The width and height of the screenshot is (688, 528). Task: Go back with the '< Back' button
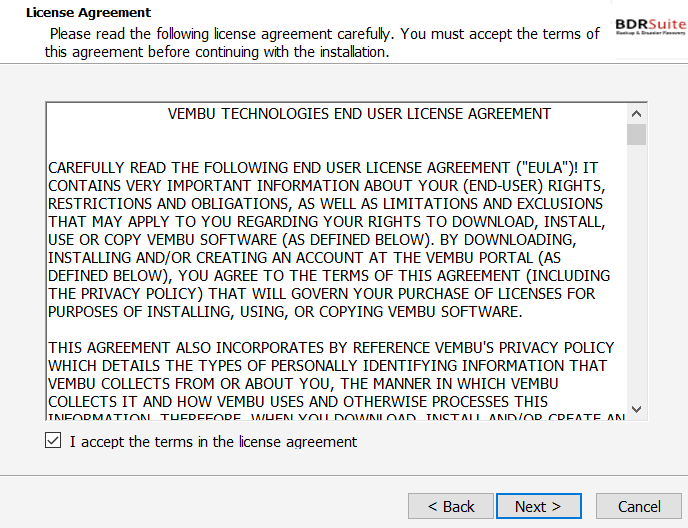[x=451, y=506]
